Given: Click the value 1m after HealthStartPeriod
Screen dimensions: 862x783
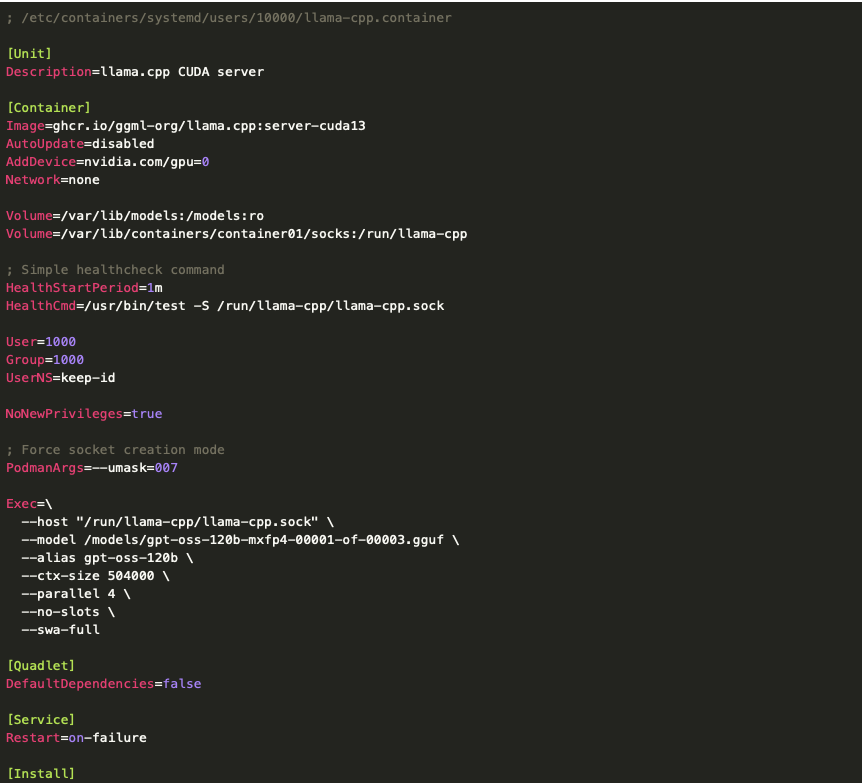Looking at the screenshot, I should [154, 288].
